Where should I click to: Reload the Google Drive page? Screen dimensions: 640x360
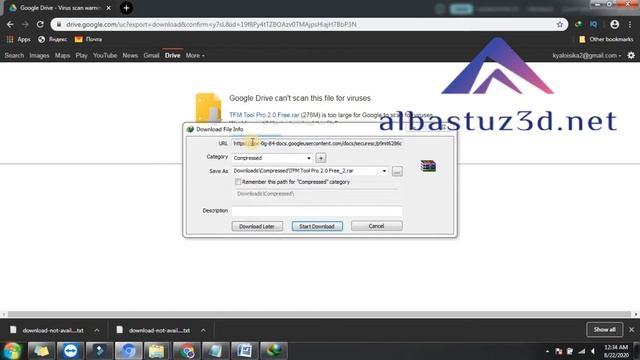[40, 24]
